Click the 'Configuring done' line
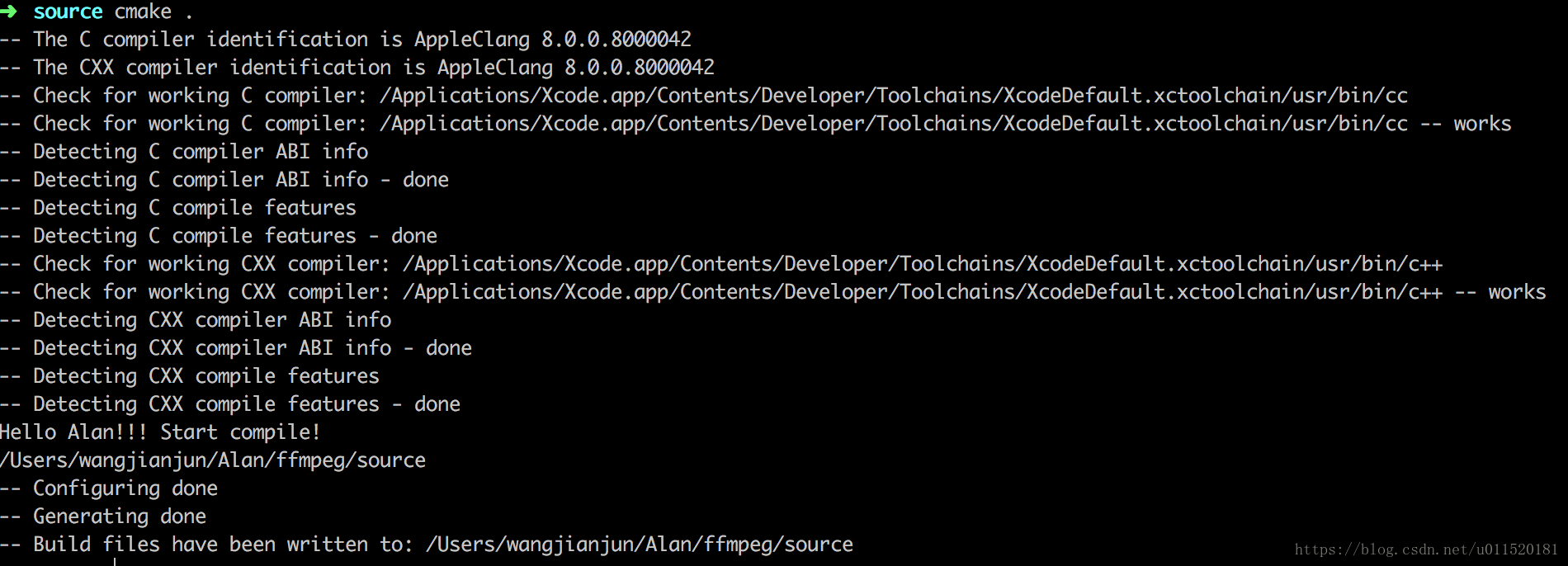1568x566 pixels. click(109, 488)
